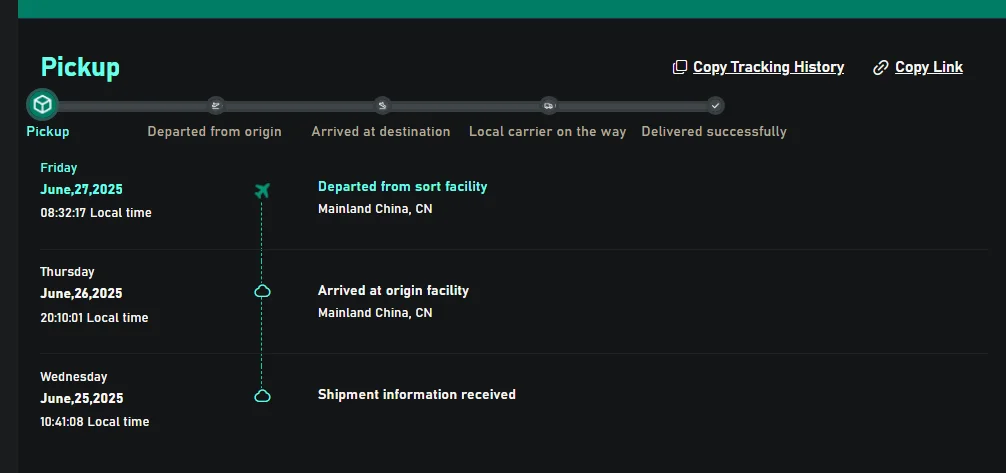Click the Arrived at origin facility event title
The height and width of the screenshot is (473, 1006).
pos(393,290)
